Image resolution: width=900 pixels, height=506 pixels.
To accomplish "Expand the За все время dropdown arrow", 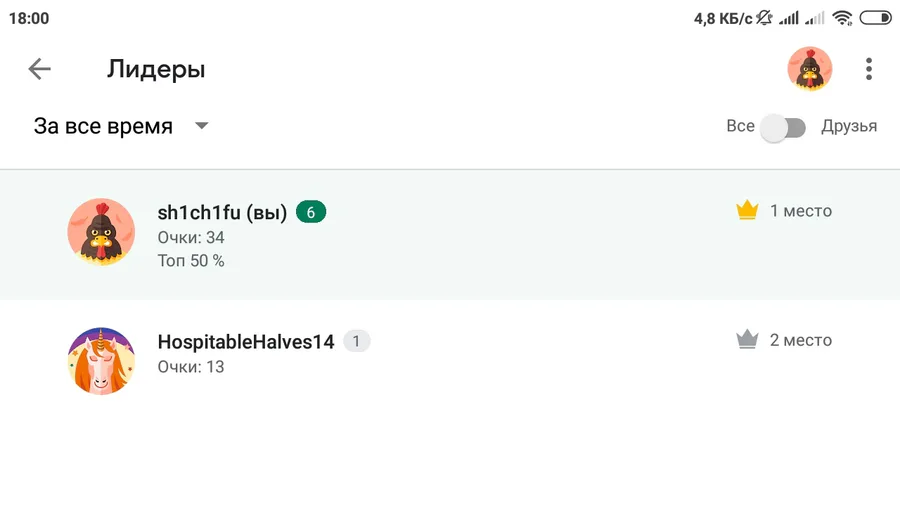I will click(x=201, y=126).
